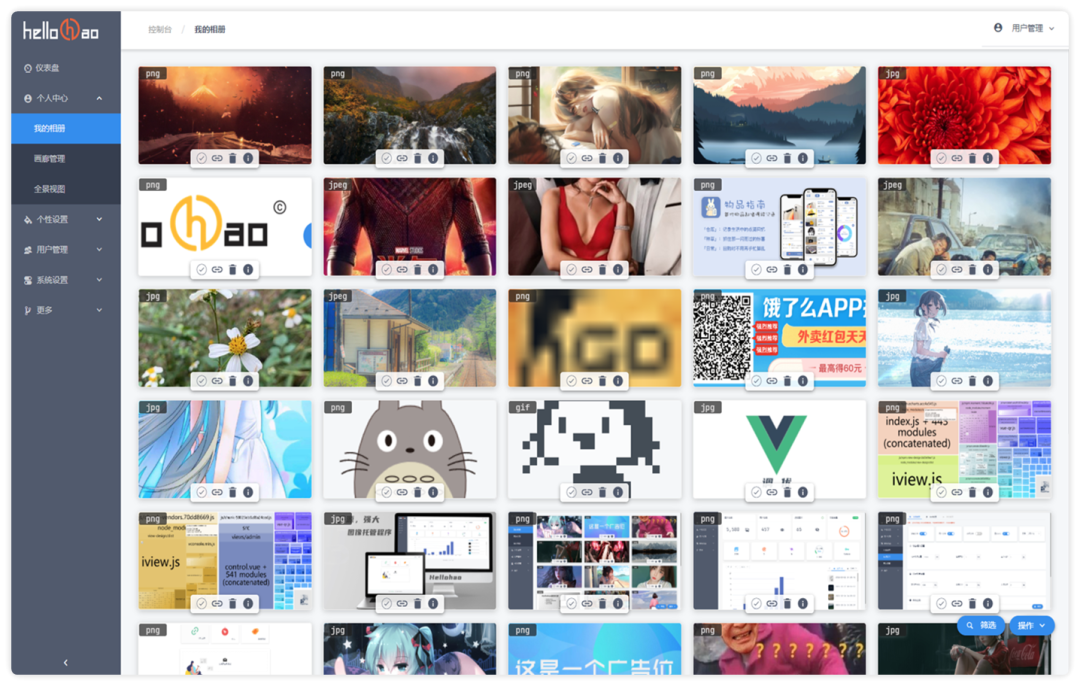The height and width of the screenshot is (686, 1080).
Task: Show info for the Totoro png
Action: (x=433, y=492)
